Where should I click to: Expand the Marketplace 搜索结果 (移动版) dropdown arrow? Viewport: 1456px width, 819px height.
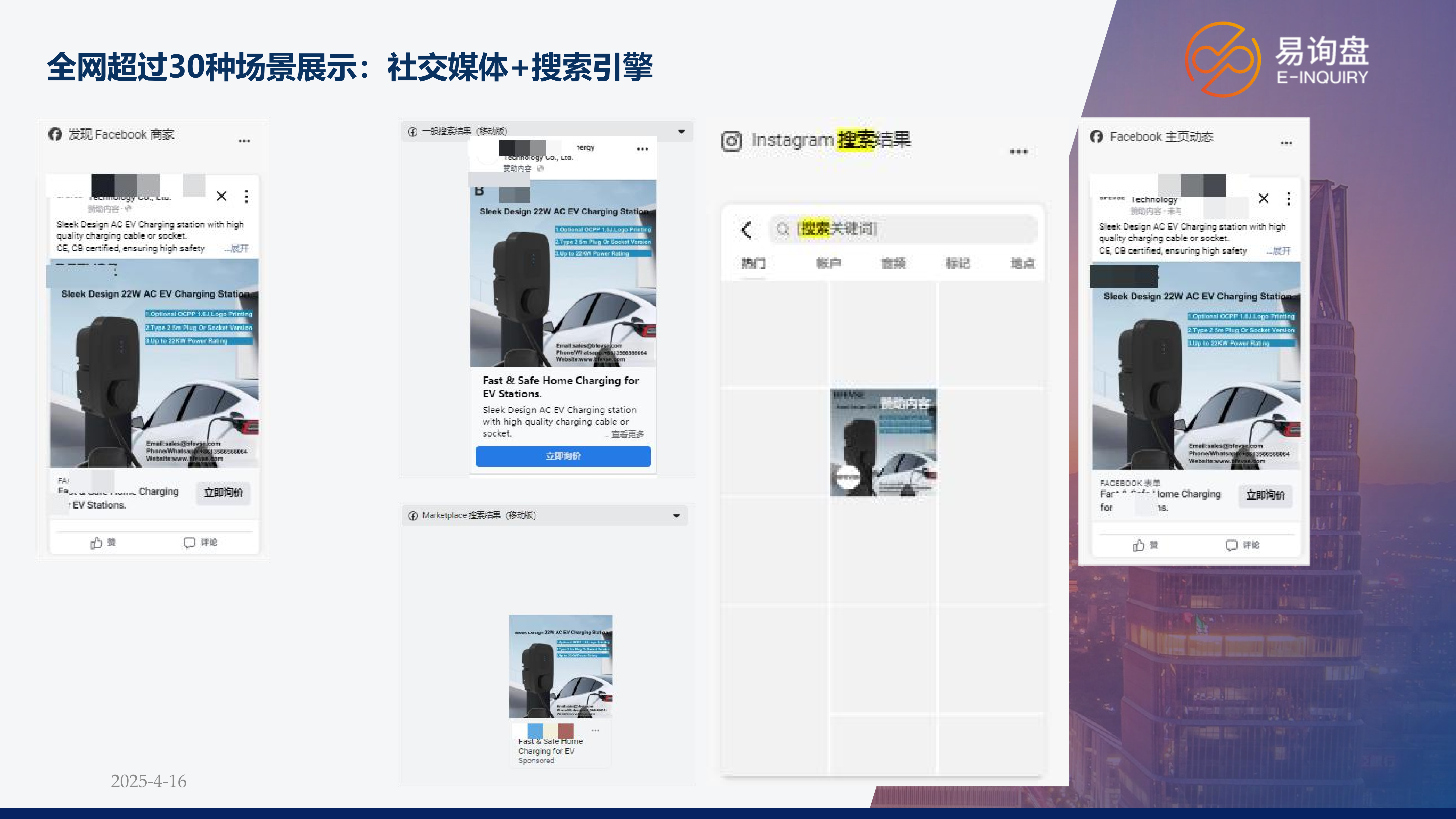[677, 515]
